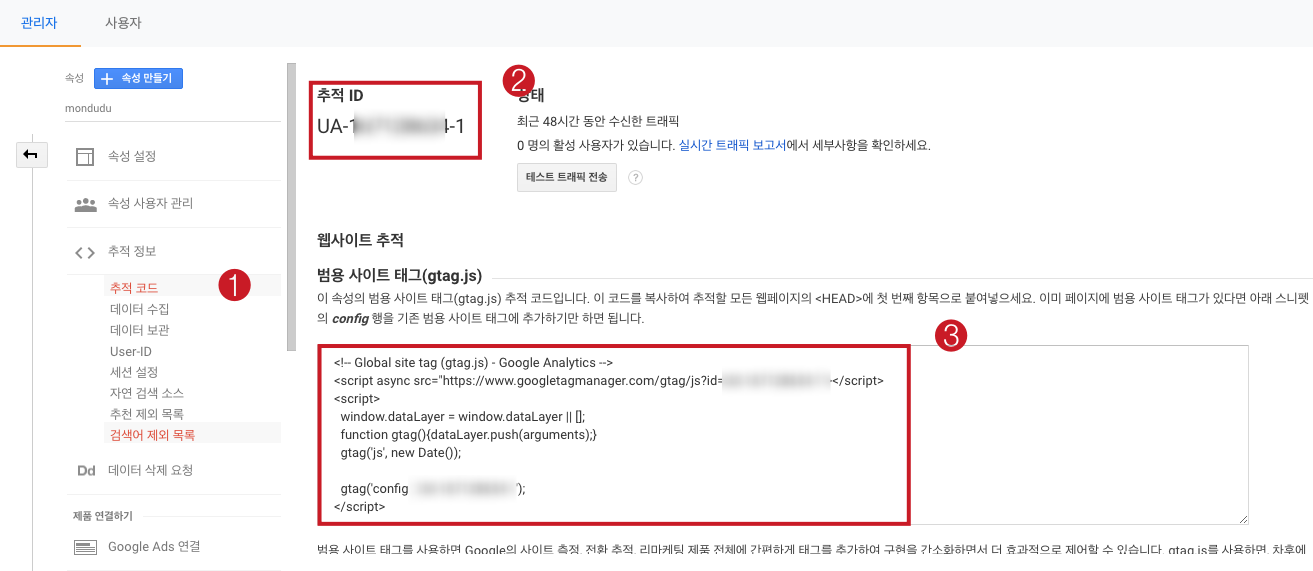
Task: Click the 테스트 트래픽 전송 button
Action: [566, 177]
